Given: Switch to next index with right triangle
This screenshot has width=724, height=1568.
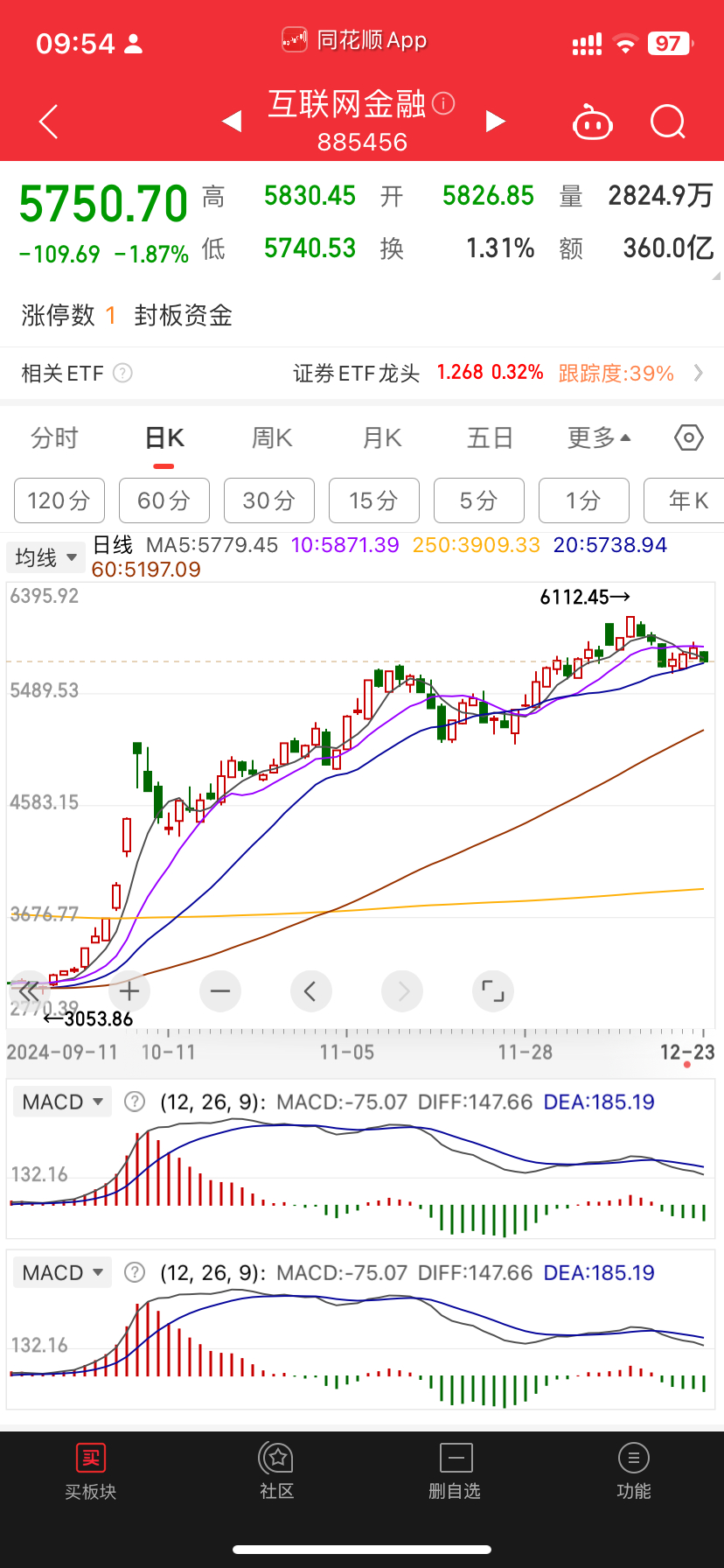Looking at the screenshot, I should (x=495, y=121).
